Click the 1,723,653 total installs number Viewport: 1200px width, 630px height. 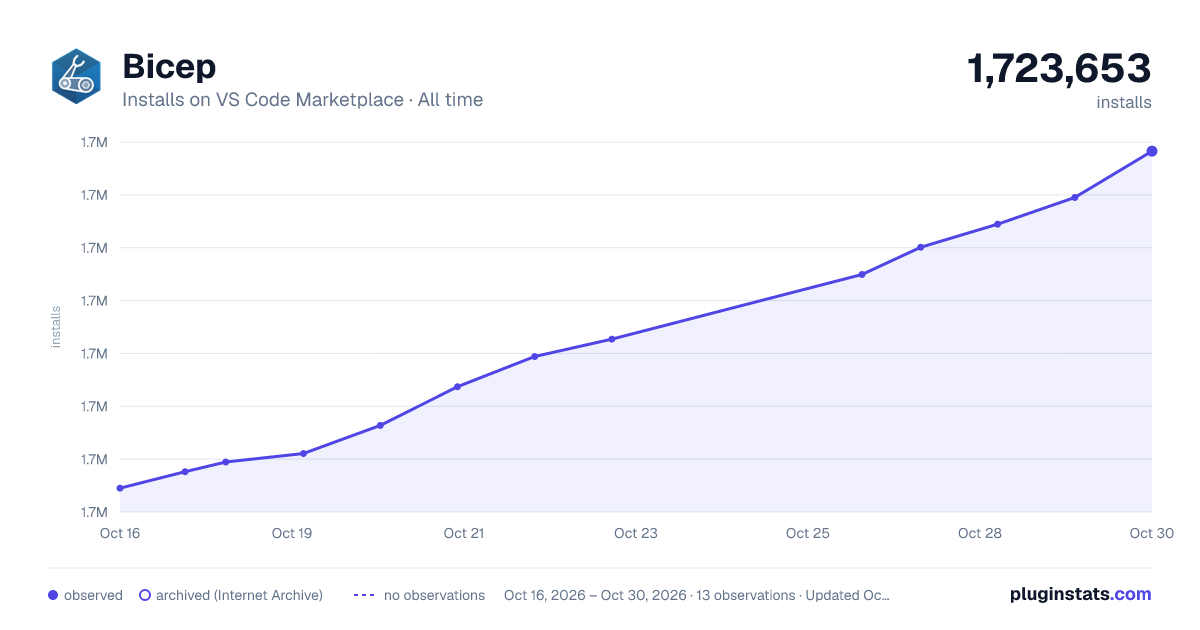(x=1059, y=69)
